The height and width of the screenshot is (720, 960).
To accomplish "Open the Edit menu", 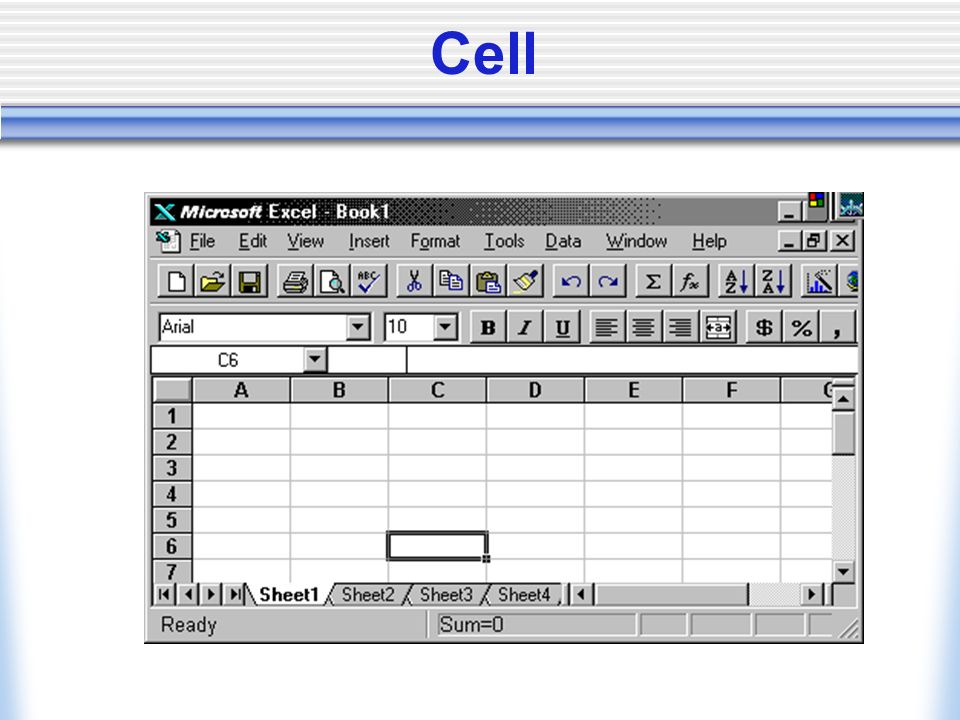I will (252, 241).
